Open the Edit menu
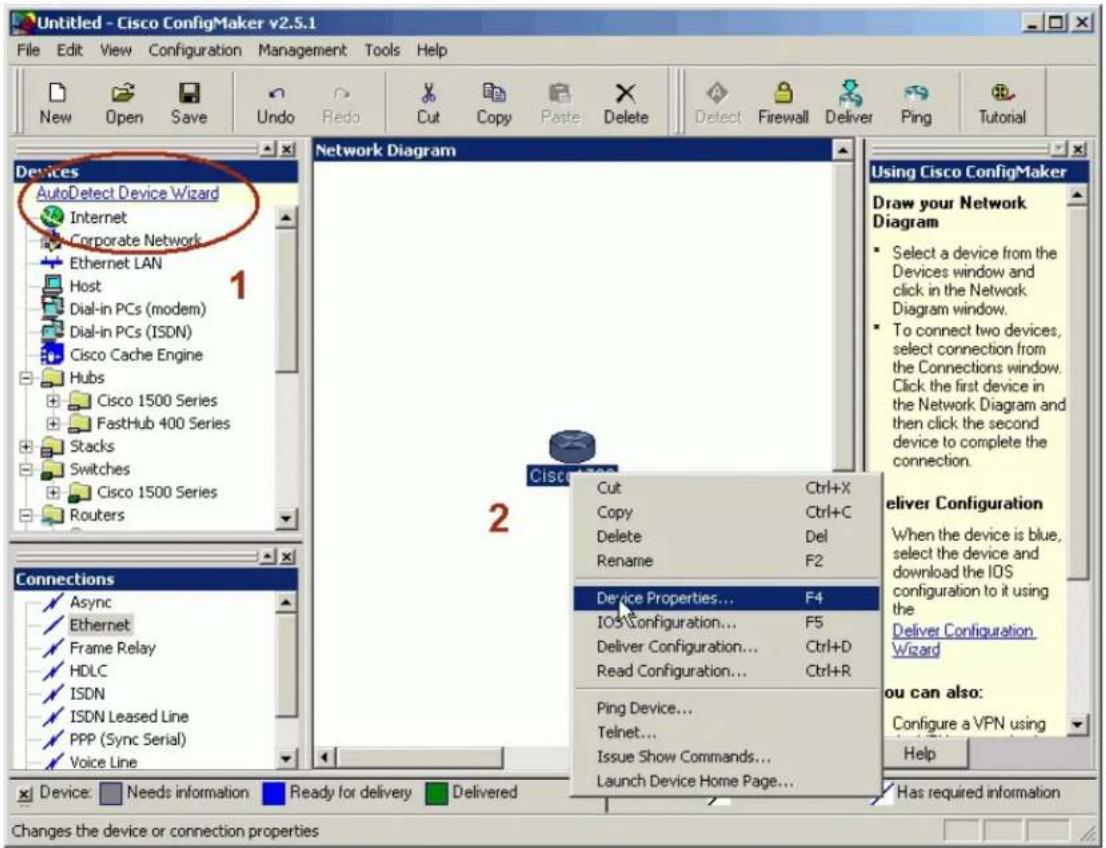The image size is (1106, 848). tap(69, 50)
